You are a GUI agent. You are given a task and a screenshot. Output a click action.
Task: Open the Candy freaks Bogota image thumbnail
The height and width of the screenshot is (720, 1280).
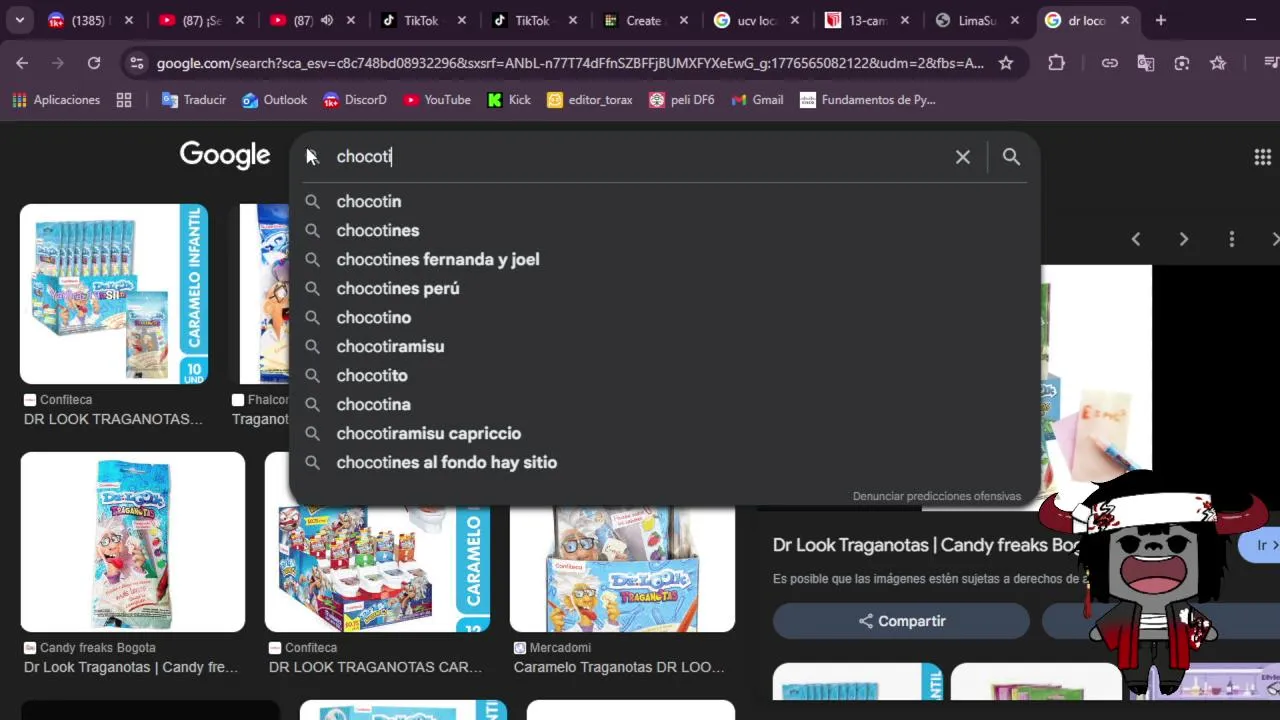click(x=133, y=542)
